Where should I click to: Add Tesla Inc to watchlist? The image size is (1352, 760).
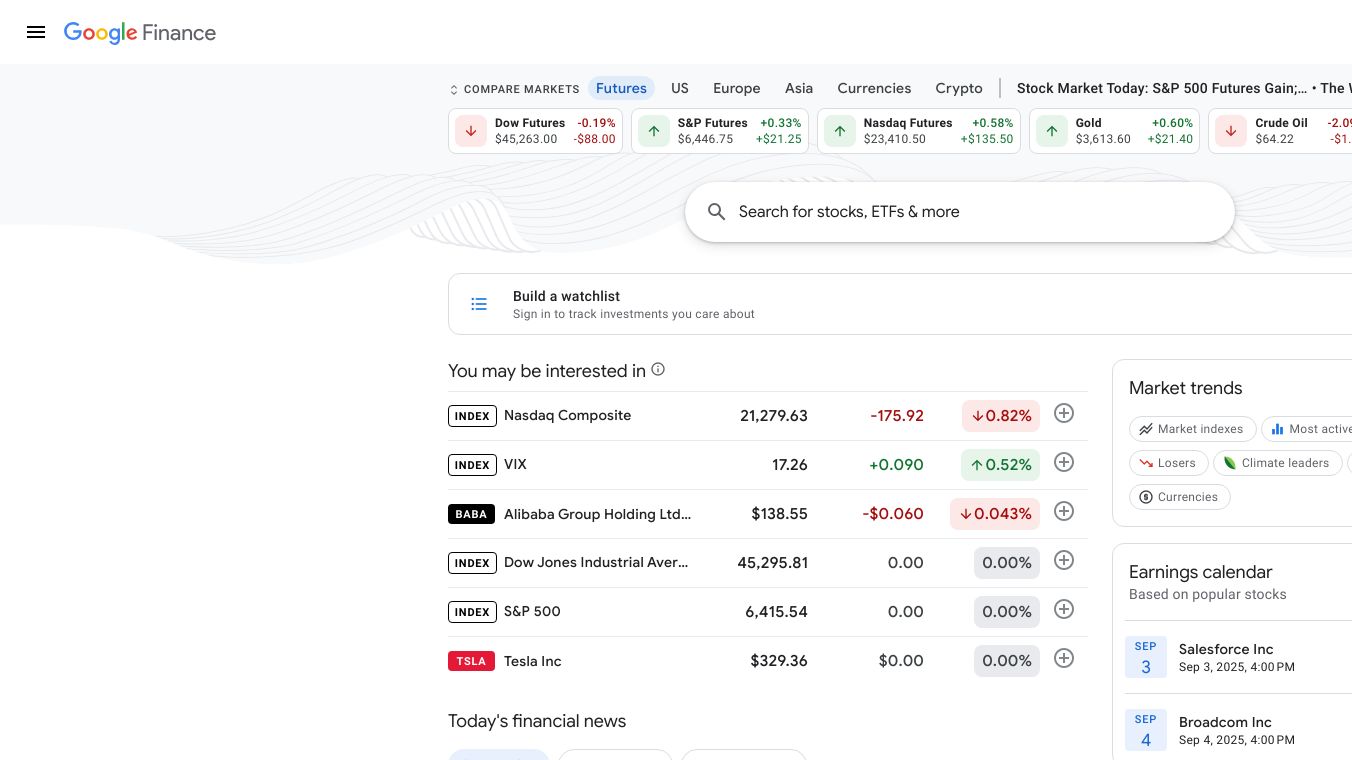pos(1064,659)
